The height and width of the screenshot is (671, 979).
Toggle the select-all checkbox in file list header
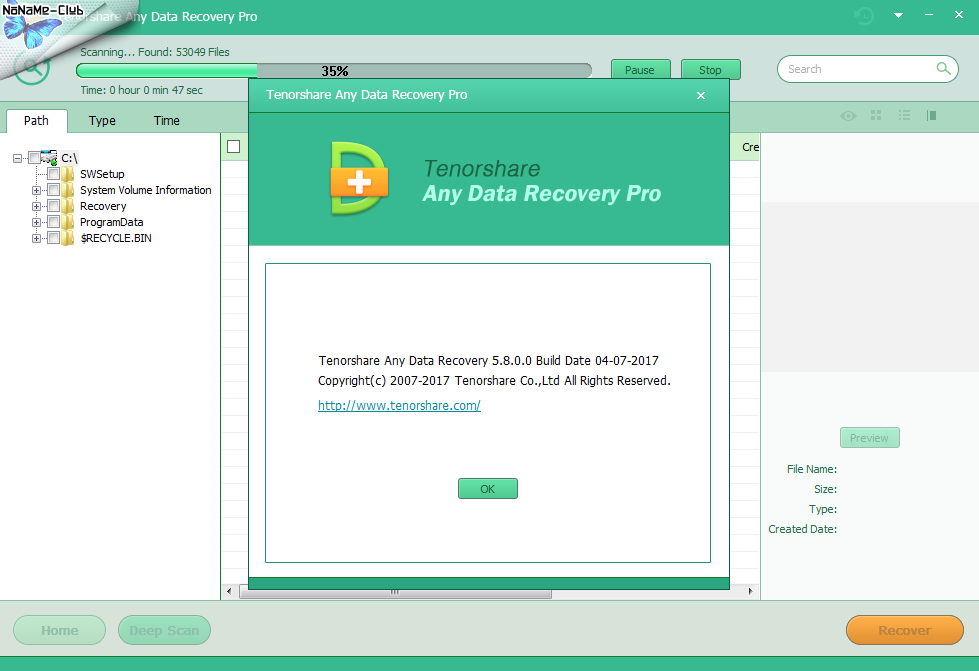click(x=234, y=147)
